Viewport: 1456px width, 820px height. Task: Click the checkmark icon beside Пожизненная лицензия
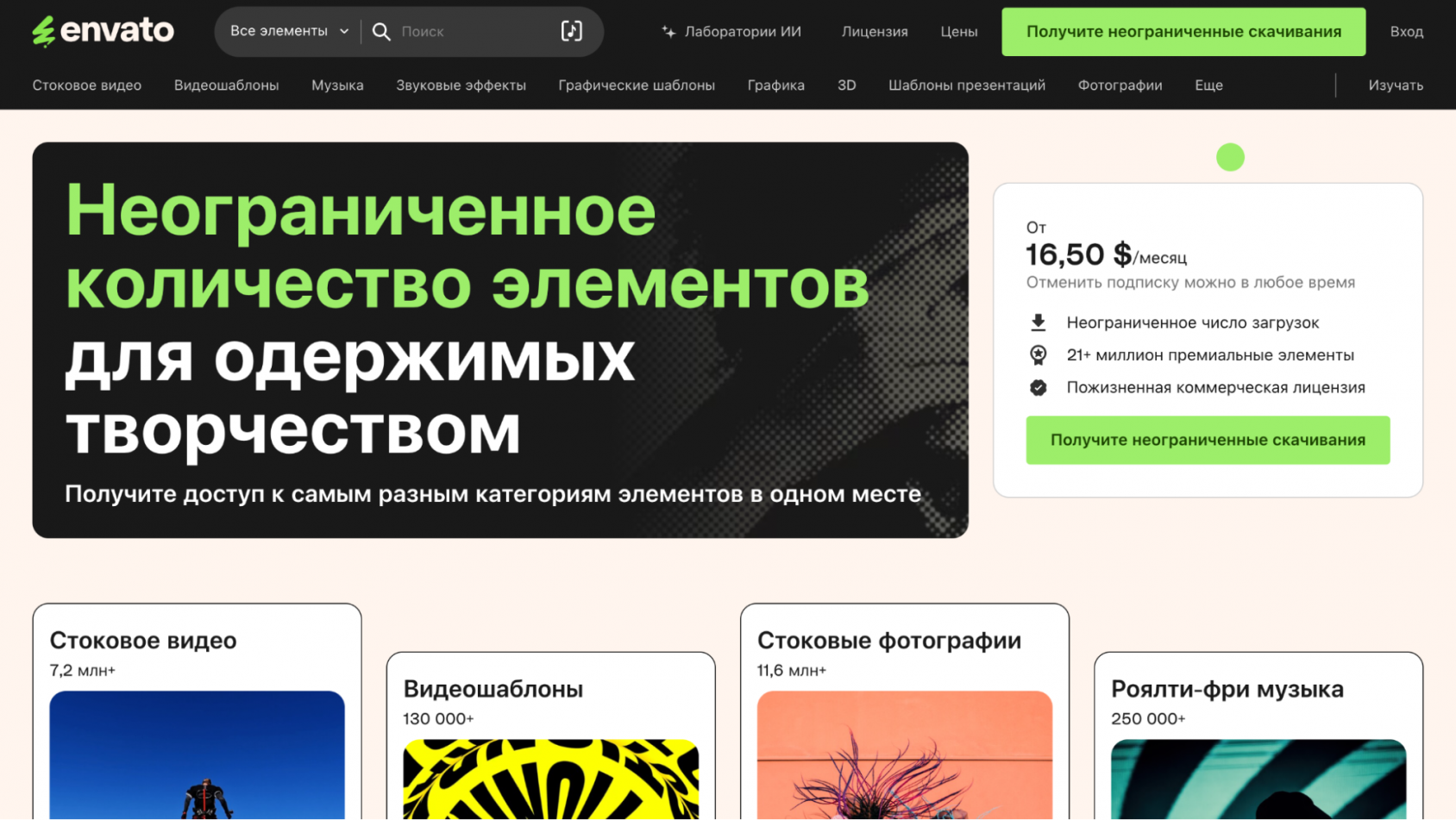pos(1039,388)
